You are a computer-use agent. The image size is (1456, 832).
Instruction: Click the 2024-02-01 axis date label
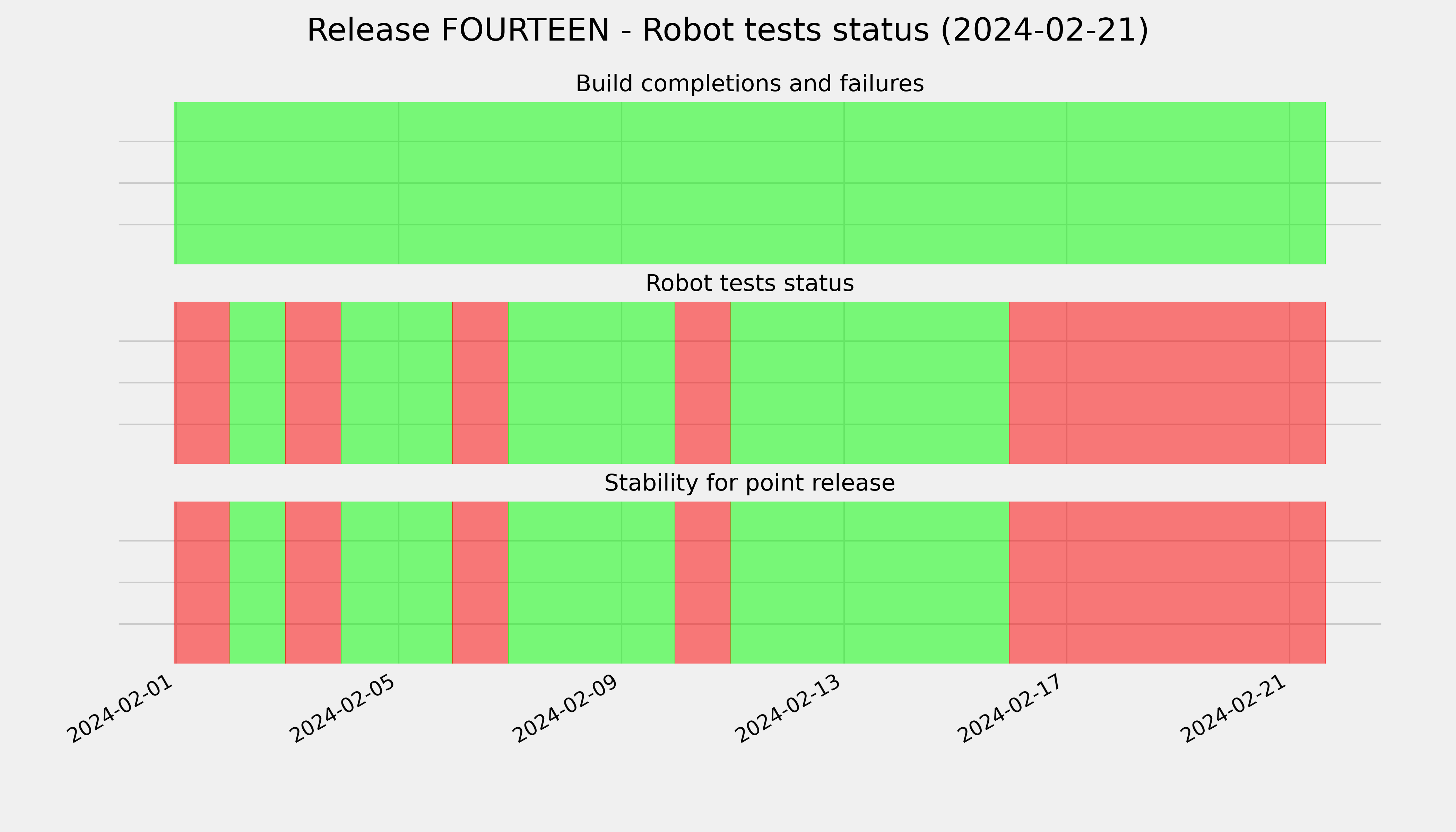pyautogui.click(x=120, y=709)
